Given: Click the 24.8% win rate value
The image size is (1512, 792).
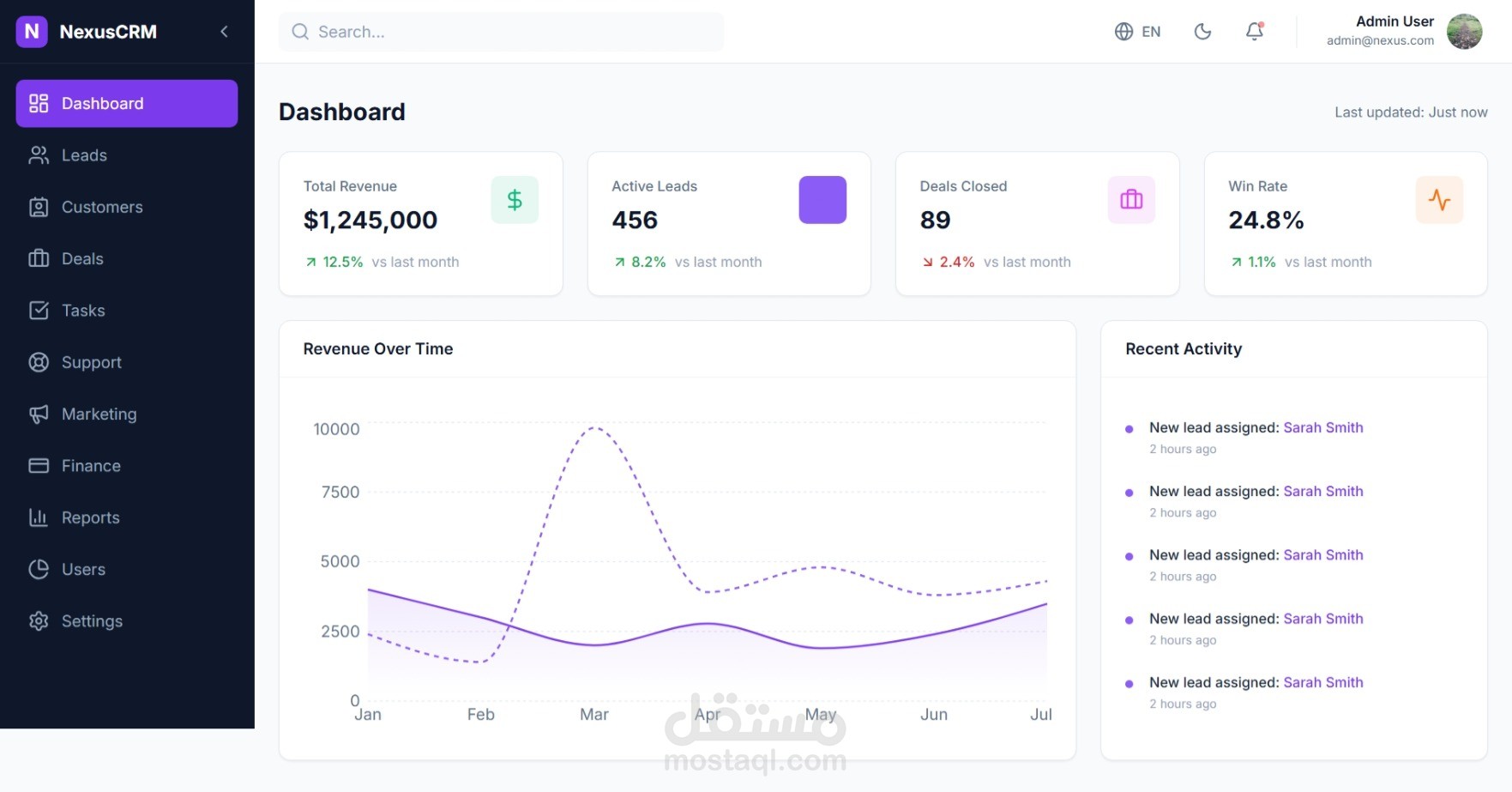Looking at the screenshot, I should pos(1266,221).
